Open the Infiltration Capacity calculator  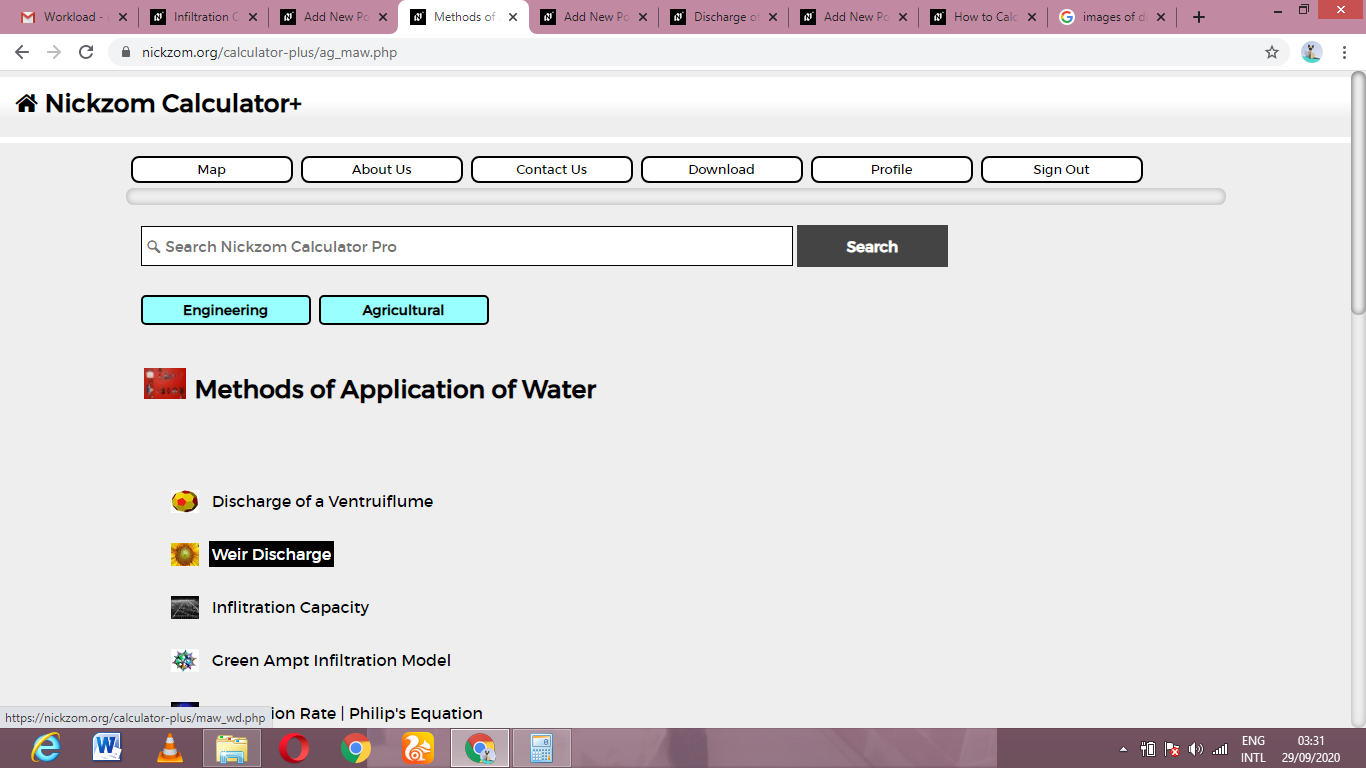pos(290,607)
